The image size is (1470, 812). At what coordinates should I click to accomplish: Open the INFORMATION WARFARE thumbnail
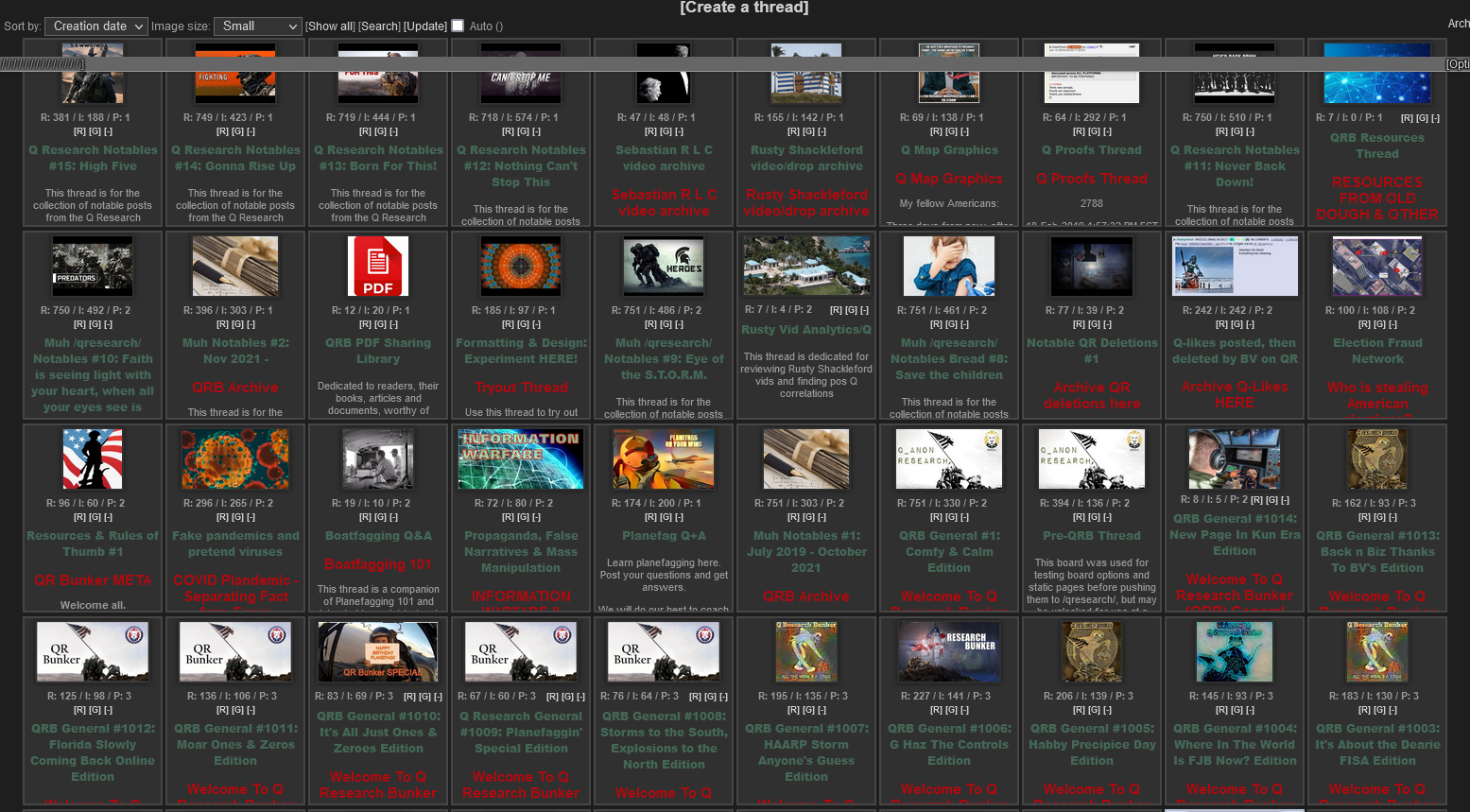(x=521, y=459)
